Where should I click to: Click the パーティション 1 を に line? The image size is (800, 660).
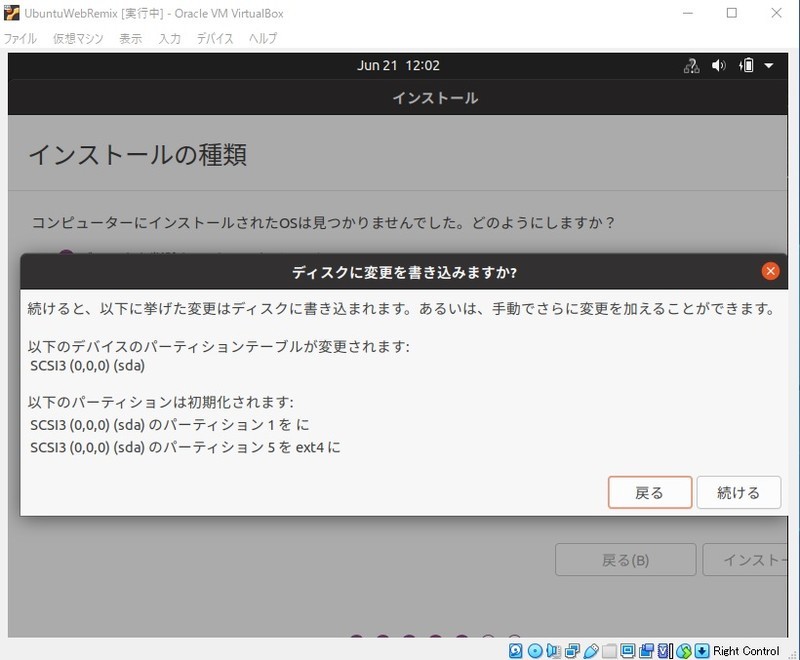(x=169, y=425)
